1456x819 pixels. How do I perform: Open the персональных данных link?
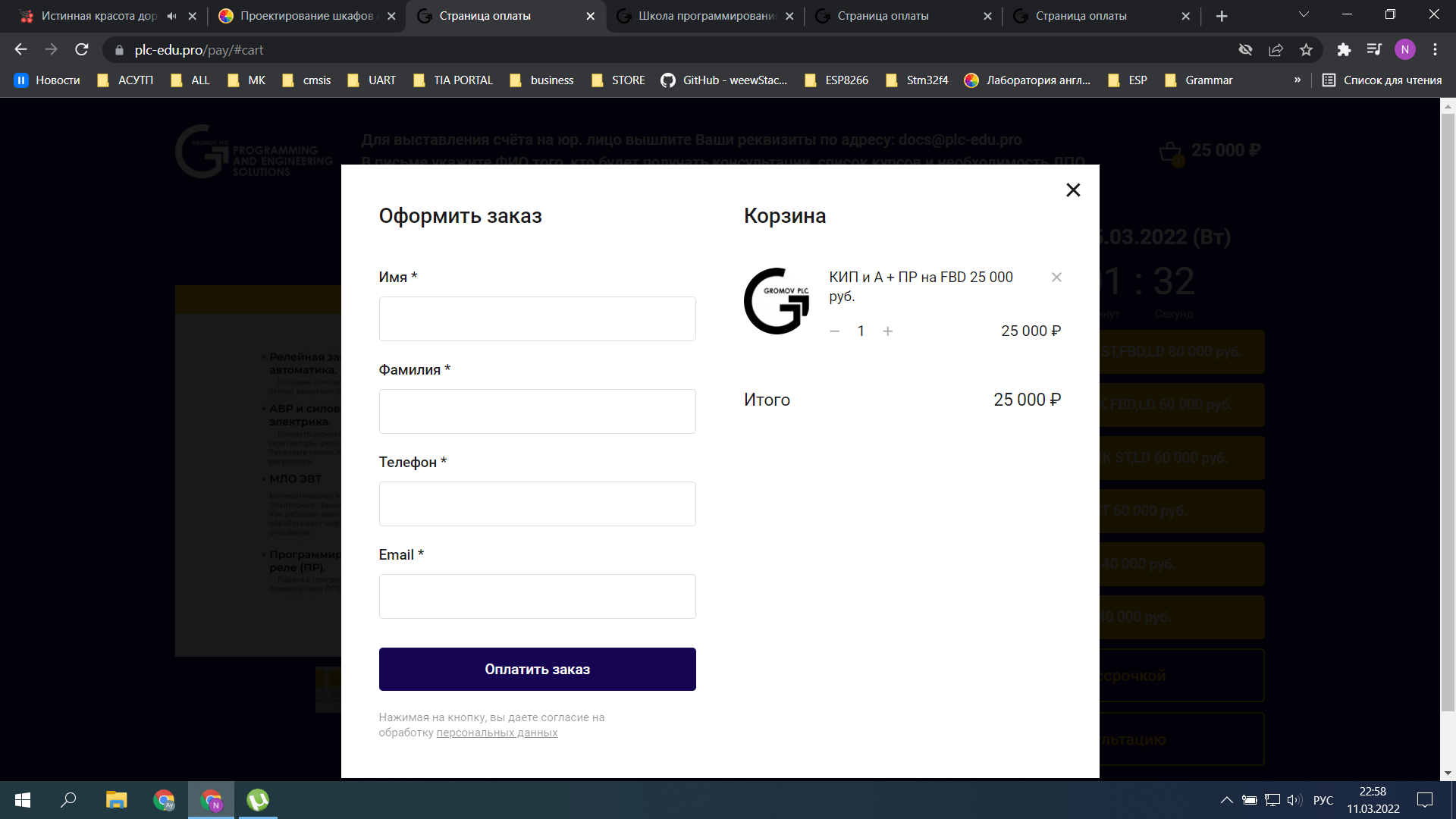click(497, 733)
